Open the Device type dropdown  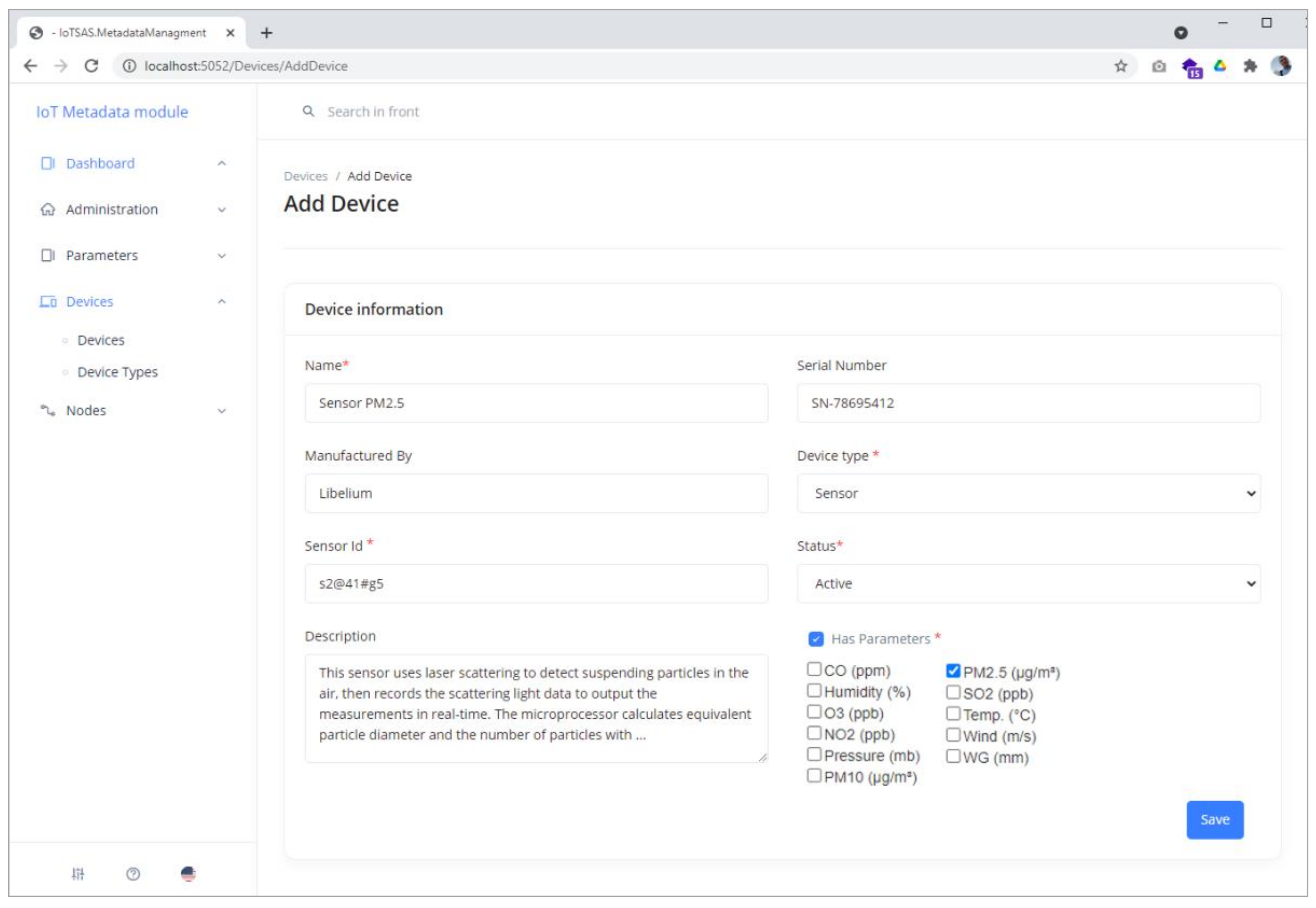pos(1028,493)
